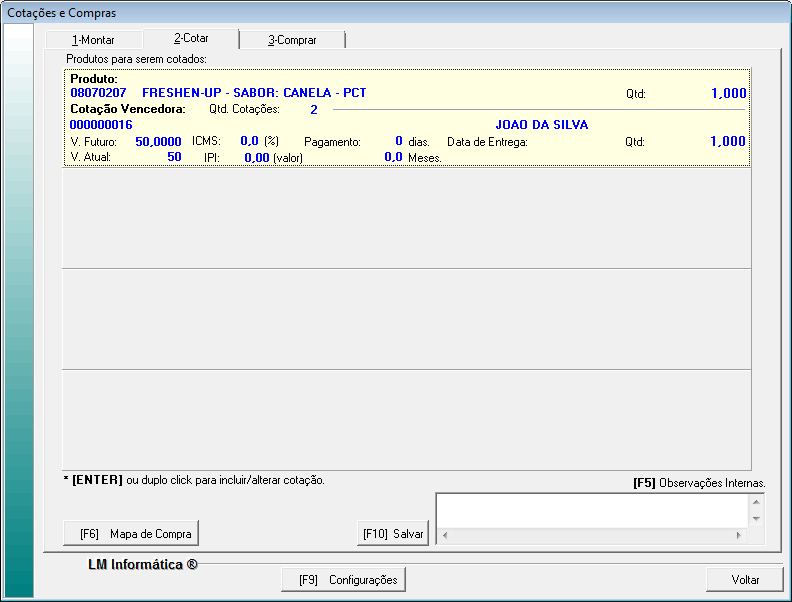Click the V. Atual value 50

(174, 157)
